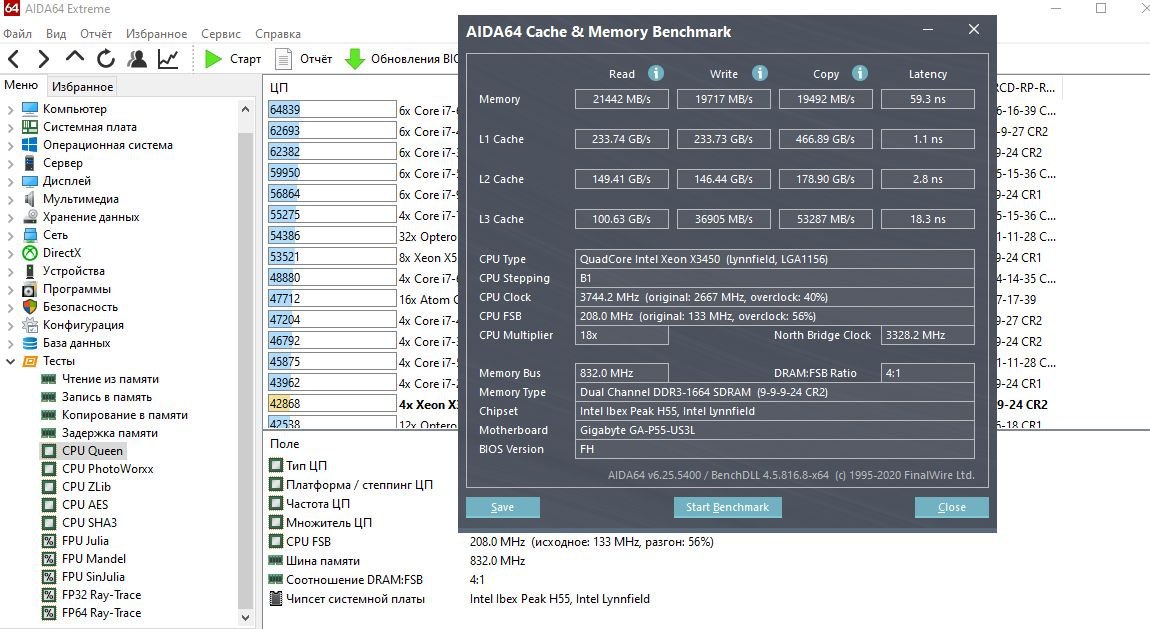Click the Start Benchmark button
1150x629 pixels.
(728, 507)
